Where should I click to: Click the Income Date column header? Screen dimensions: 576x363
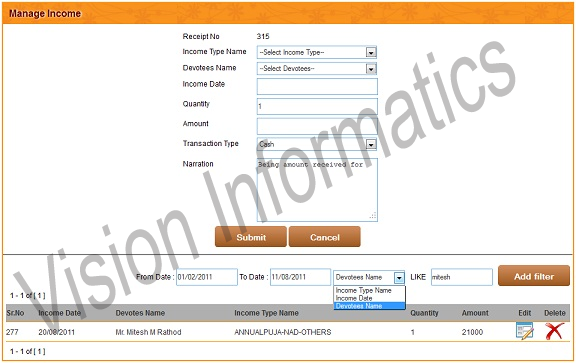pos(60,313)
